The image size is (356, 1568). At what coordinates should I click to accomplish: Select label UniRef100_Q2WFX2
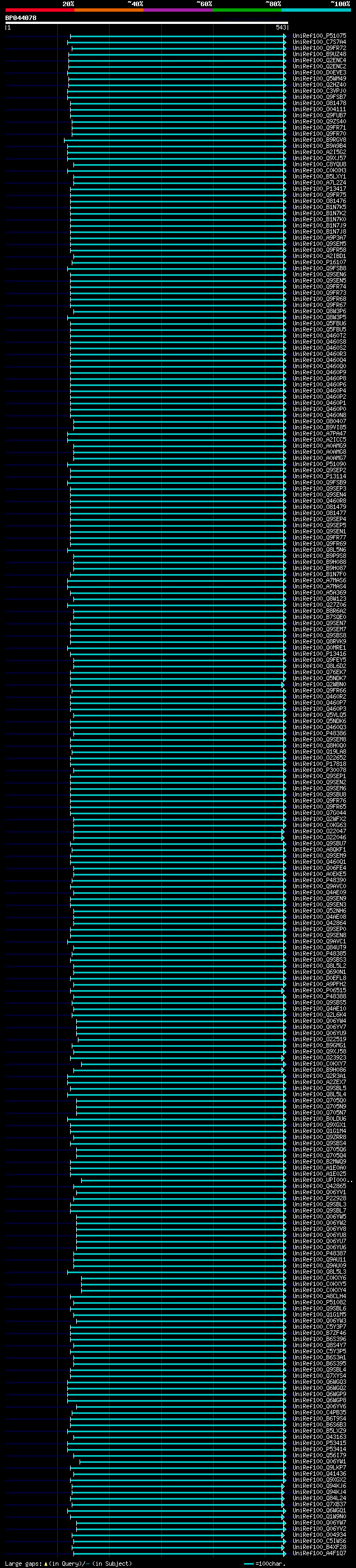pyautogui.click(x=319, y=819)
